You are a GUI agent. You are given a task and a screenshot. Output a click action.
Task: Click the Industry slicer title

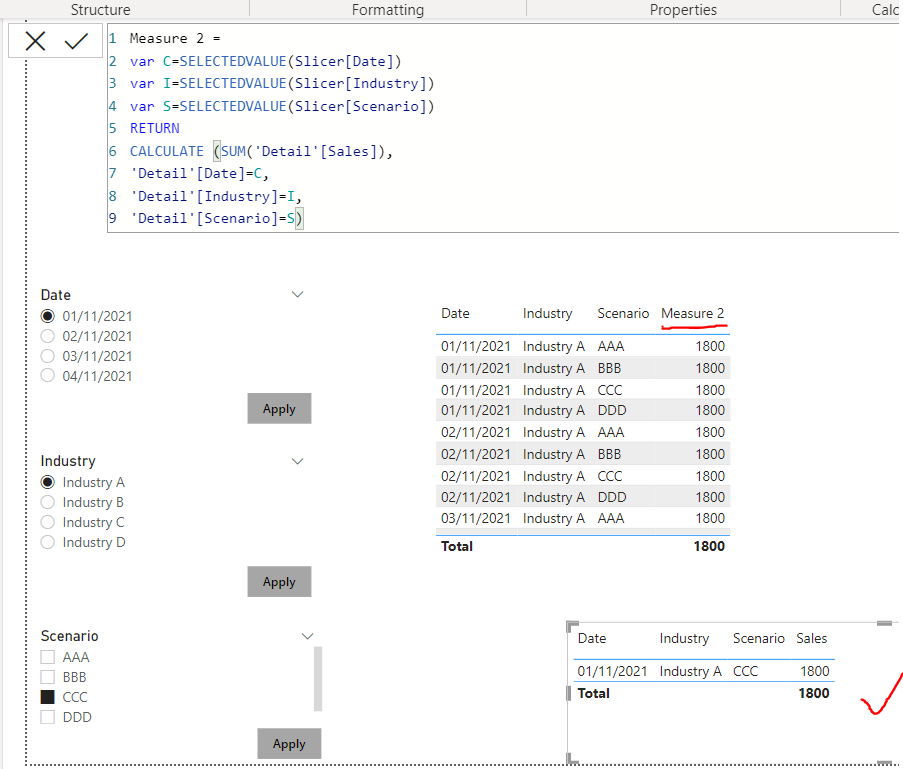point(68,461)
